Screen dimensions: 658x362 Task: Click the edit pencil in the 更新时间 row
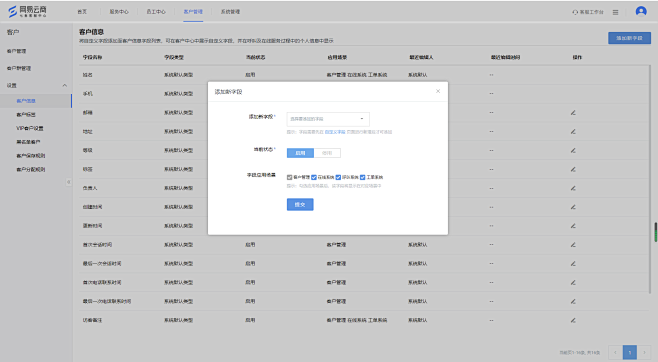pos(573,226)
